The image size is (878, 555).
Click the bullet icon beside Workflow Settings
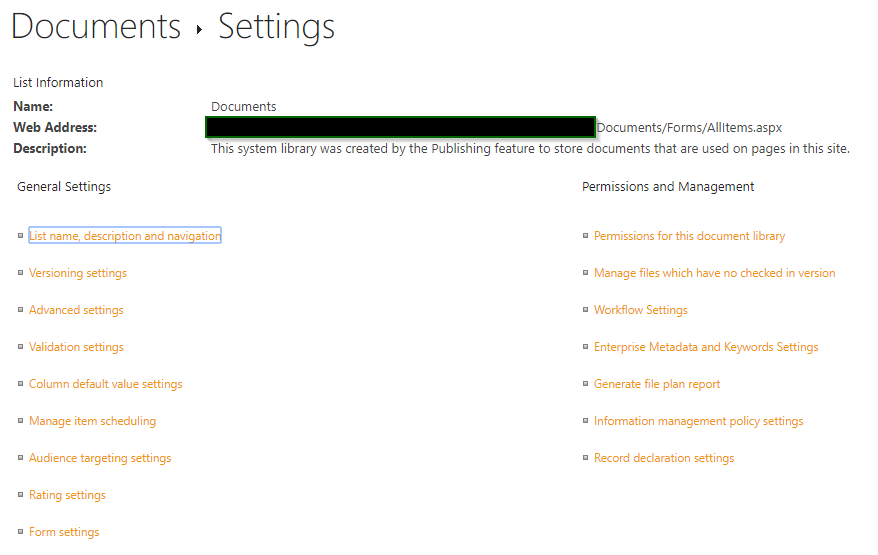click(x=585, y=310)
